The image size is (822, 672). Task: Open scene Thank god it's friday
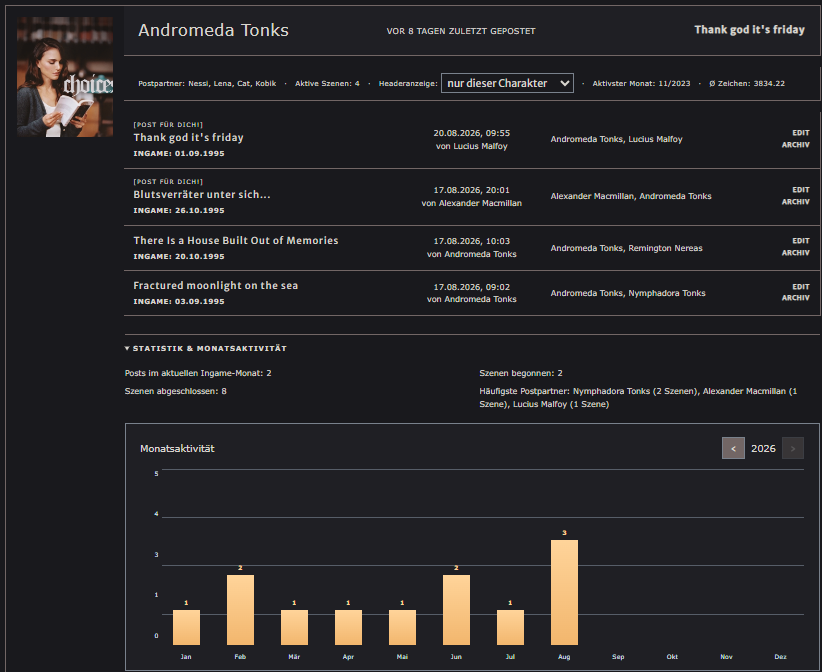[188, 137]
